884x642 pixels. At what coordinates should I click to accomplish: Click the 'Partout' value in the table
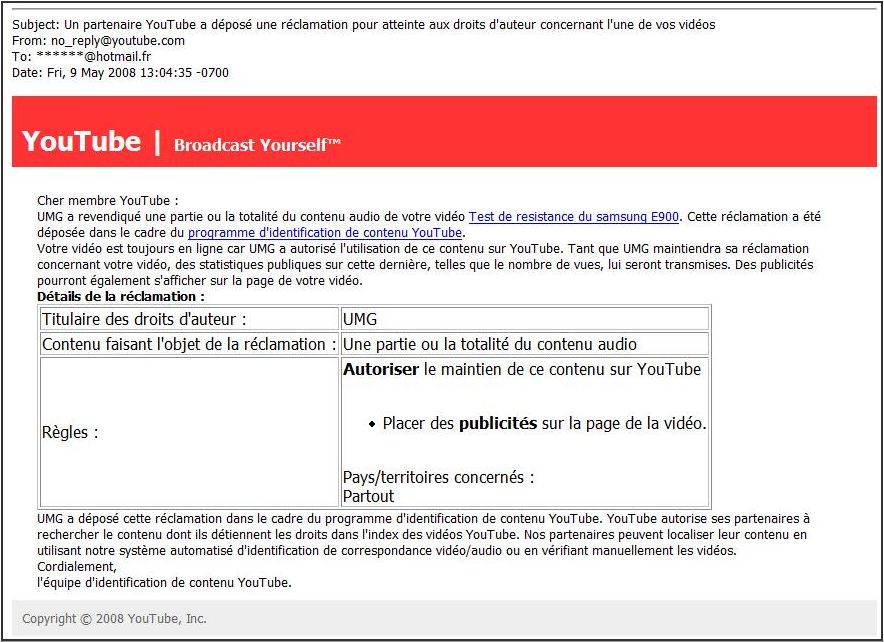click(x=369, y=496)
